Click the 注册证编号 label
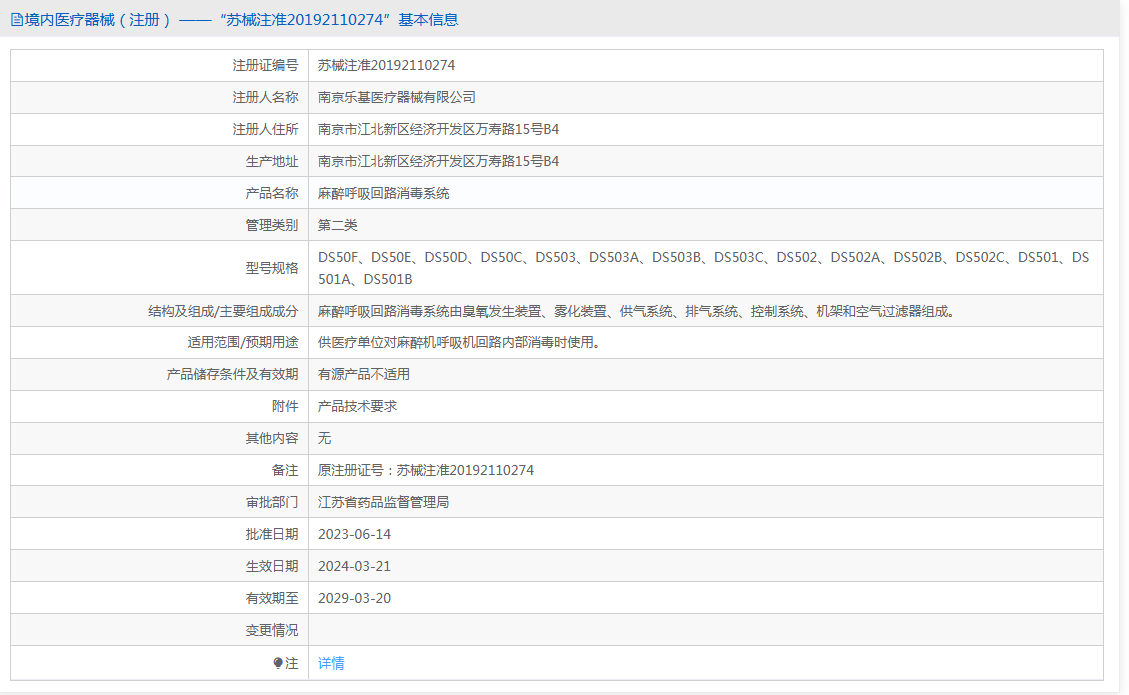Viewport: 1129px width, 695px height. tap(265, 65)
